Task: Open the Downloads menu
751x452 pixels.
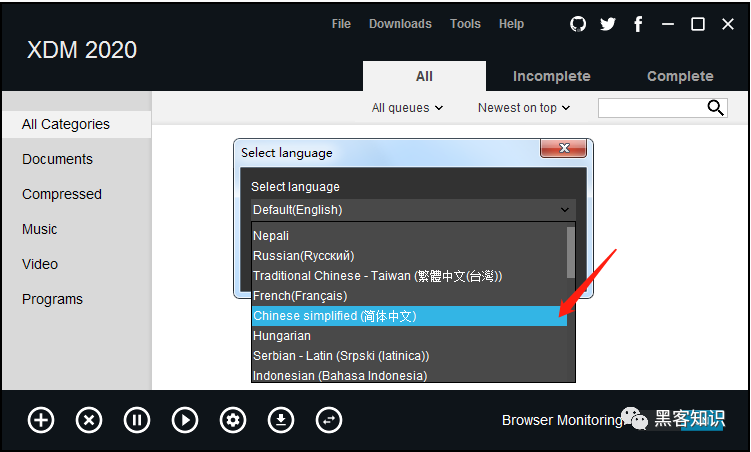Action: pos(400,24)
